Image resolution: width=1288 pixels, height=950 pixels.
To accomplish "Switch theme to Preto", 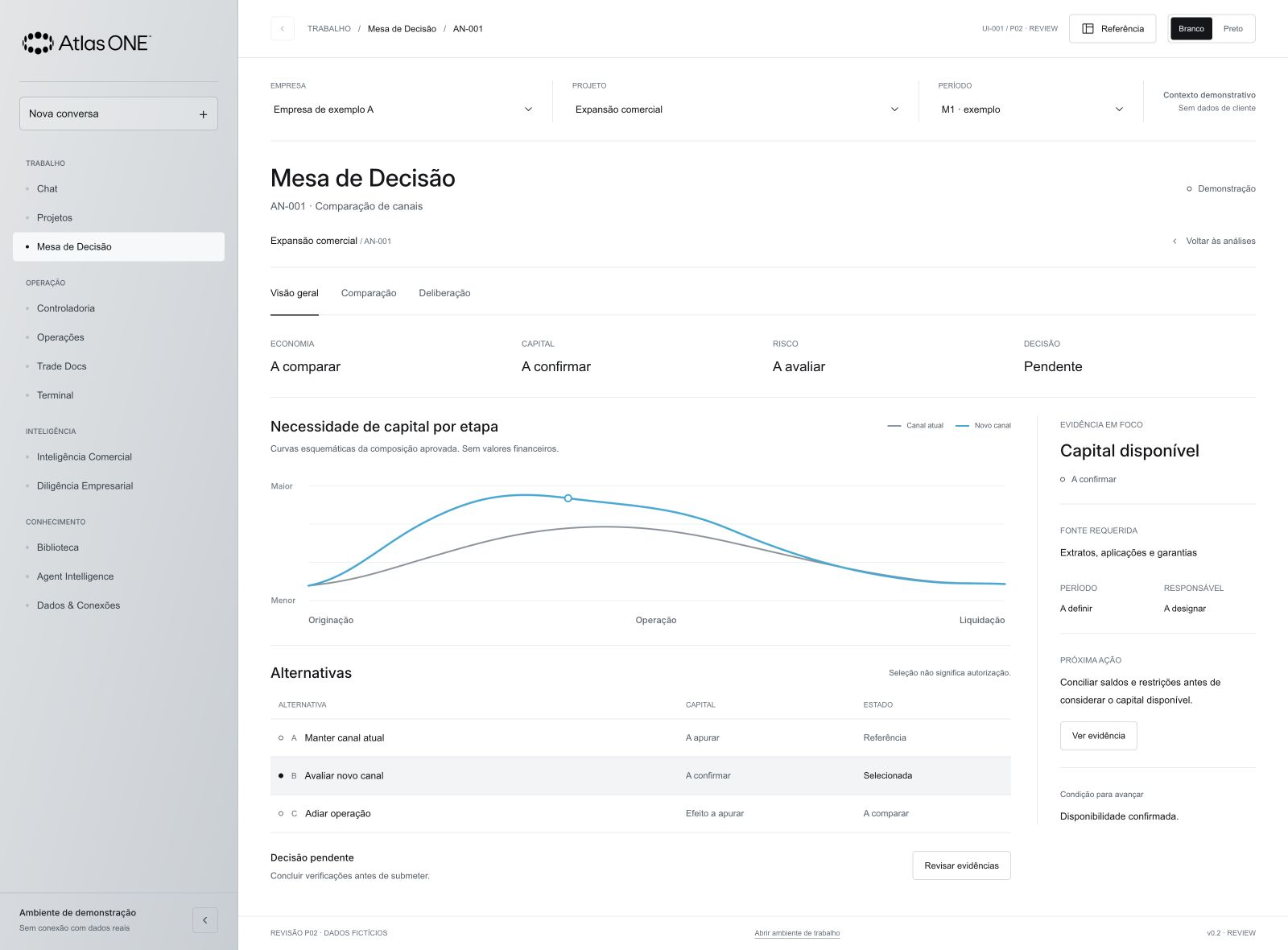I will 1233,28.
